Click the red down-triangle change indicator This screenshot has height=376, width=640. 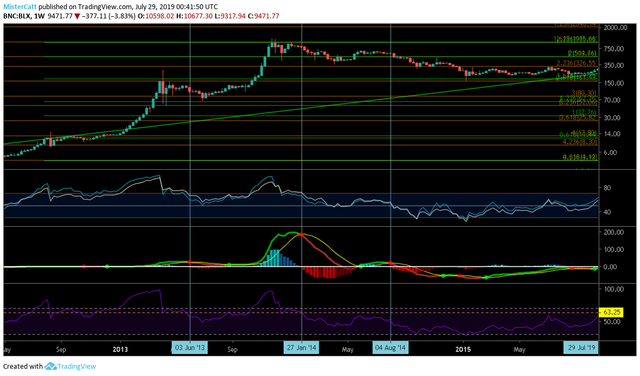[77, 16]
